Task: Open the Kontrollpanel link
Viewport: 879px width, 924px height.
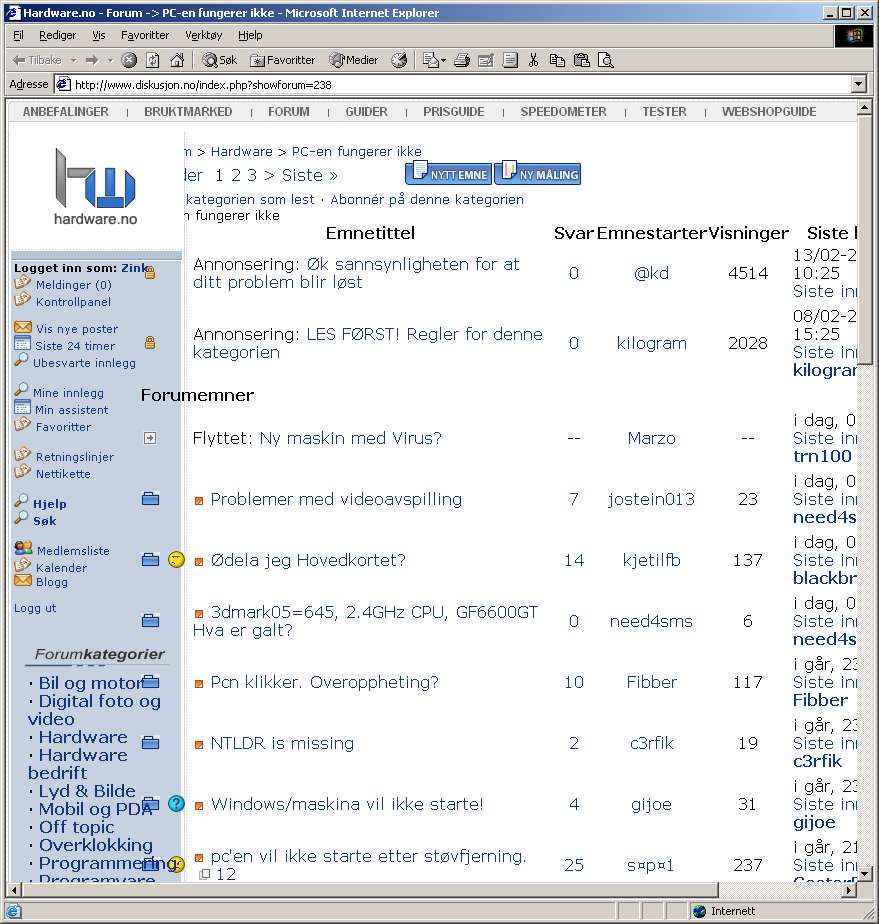Action: point(73,302)
